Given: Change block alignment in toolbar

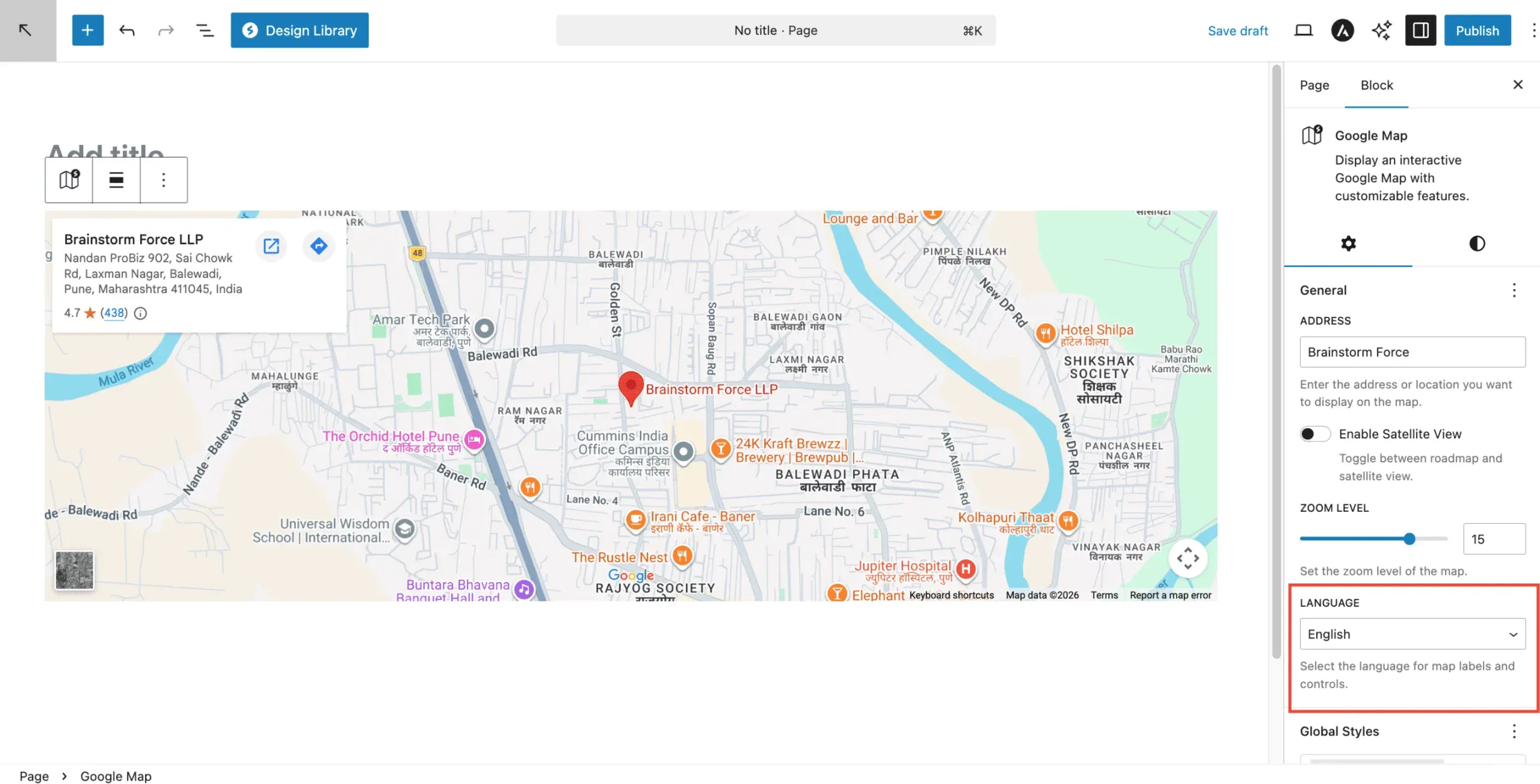Looking at the screenshot, I should (116, 180).
